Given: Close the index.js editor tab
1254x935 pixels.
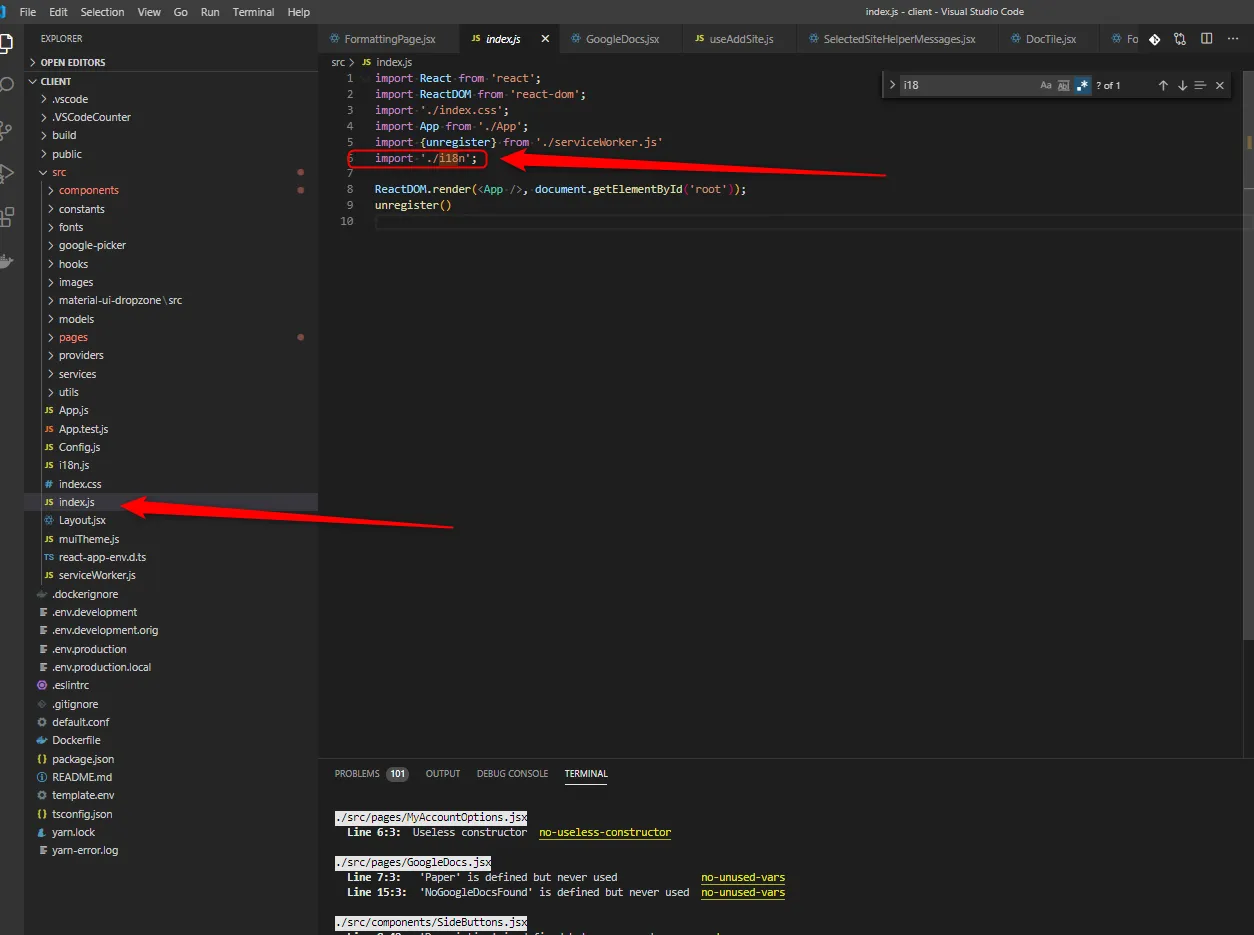Looking at the screenshot, I should [545, 39].
